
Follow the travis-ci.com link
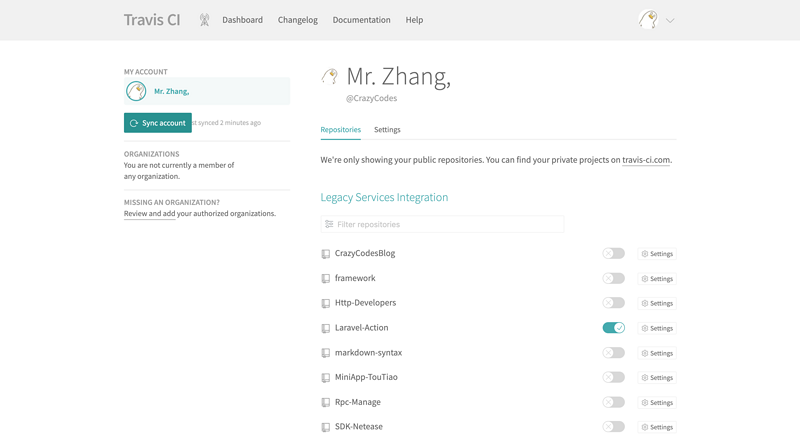pyautogui.click(x=646, y=160)
